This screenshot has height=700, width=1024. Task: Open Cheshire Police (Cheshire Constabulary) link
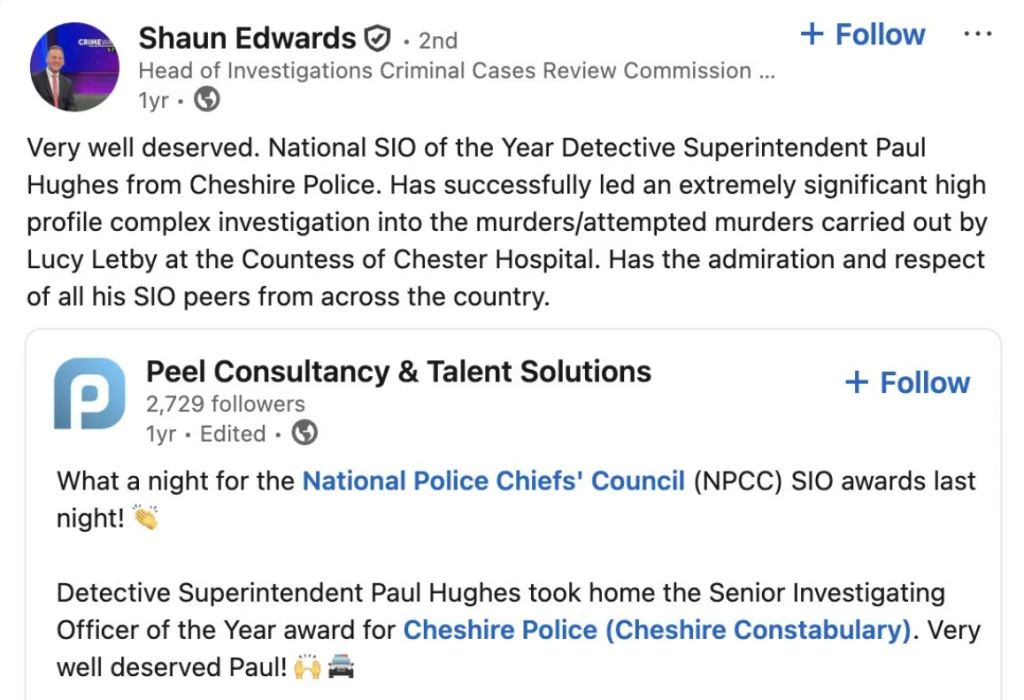[657, 631]
